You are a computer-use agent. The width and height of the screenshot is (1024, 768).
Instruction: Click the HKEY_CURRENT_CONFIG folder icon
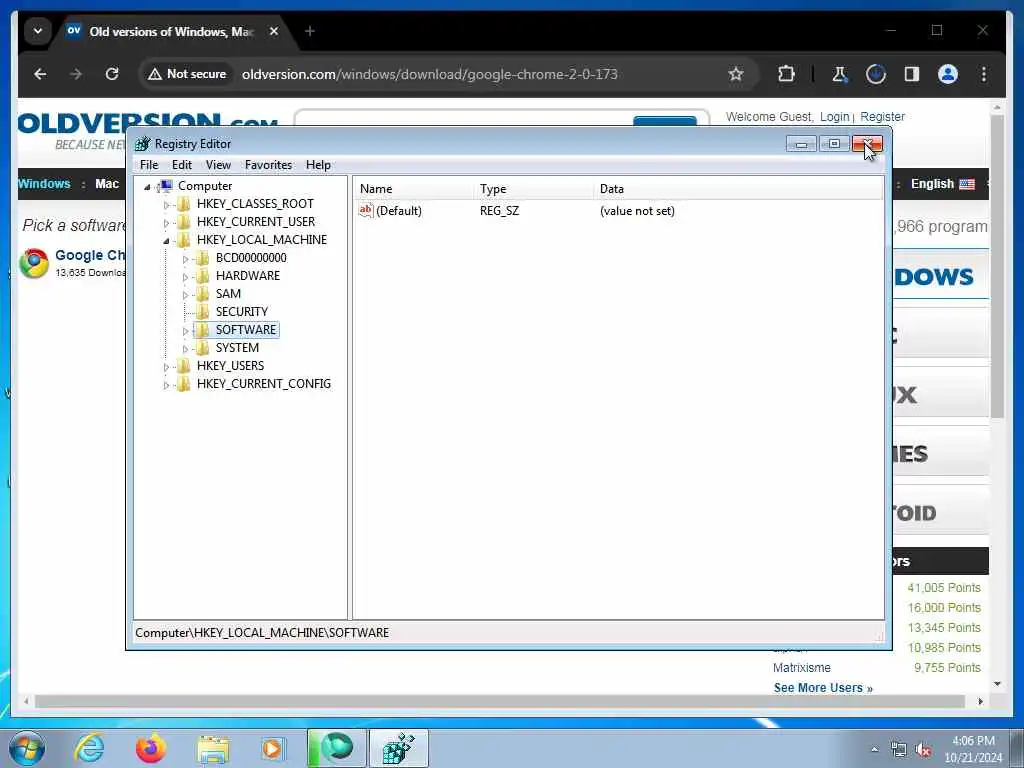(184, 383)
